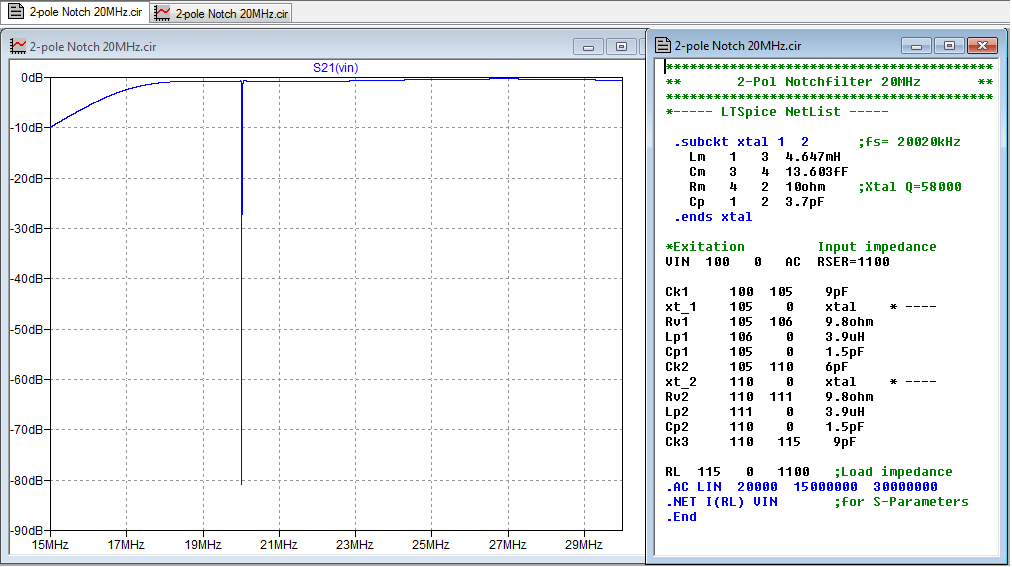Click the 29MHz horizontal axis label
This screenshot has height=567, width=1012.
coord(583,545)
